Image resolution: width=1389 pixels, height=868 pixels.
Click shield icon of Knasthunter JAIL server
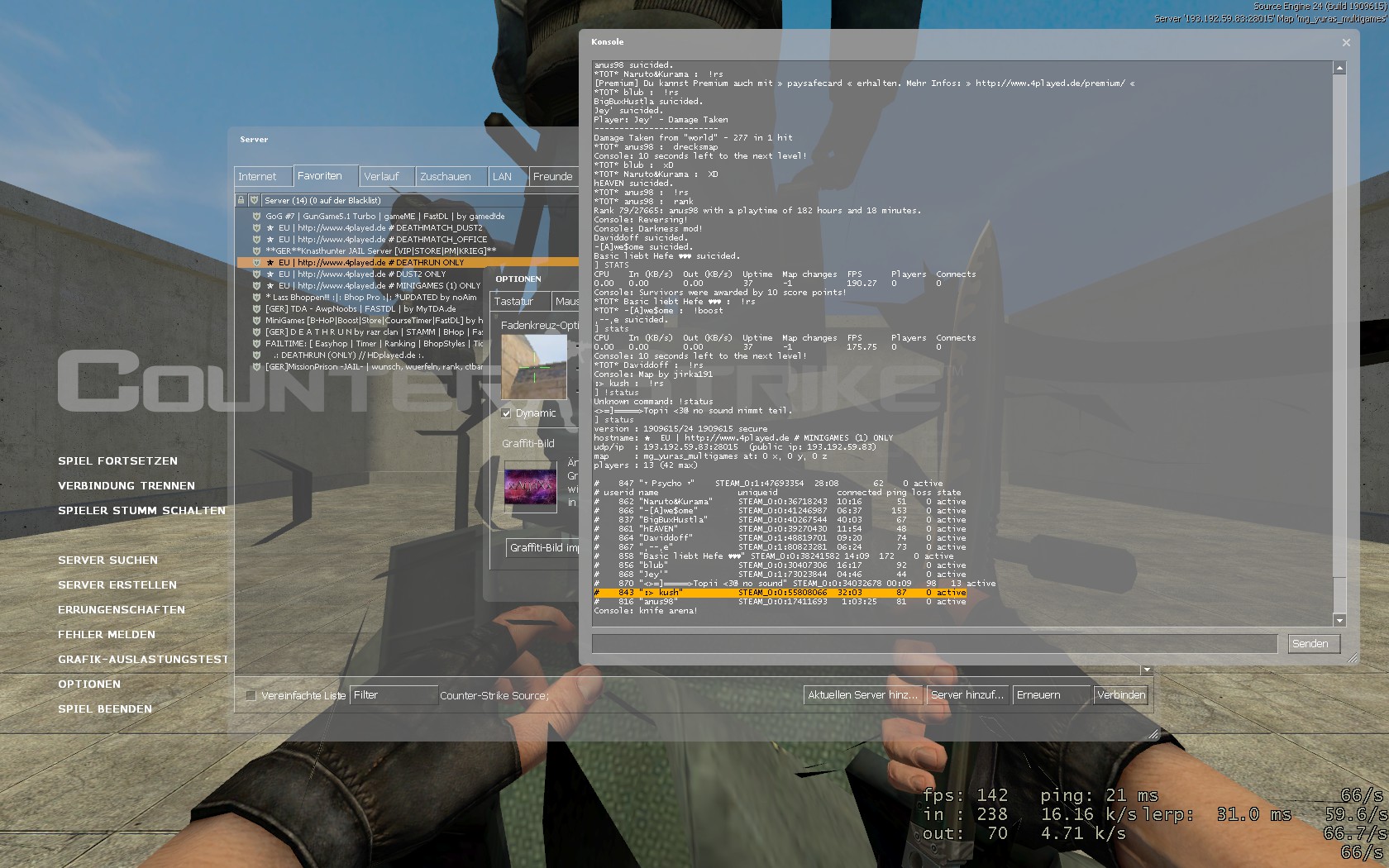pyautogui.click(x=256, y=250)
